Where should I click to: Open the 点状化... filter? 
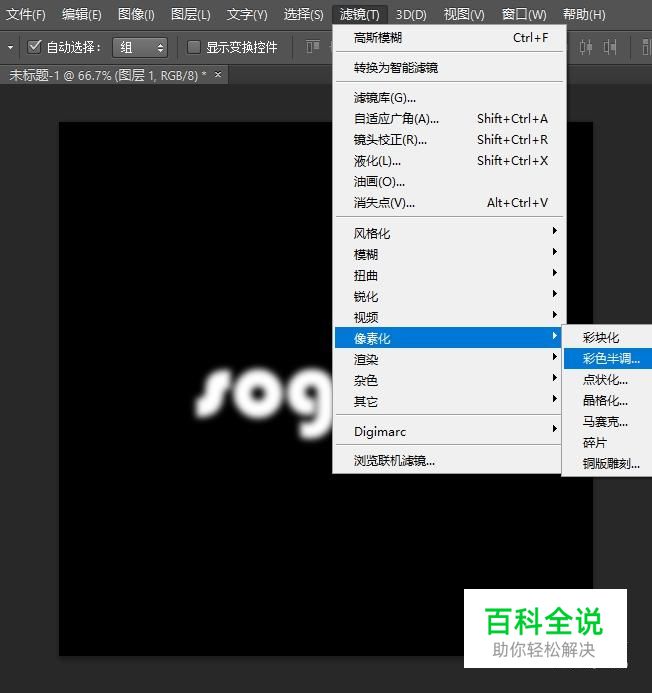click(x=608, y=380)
